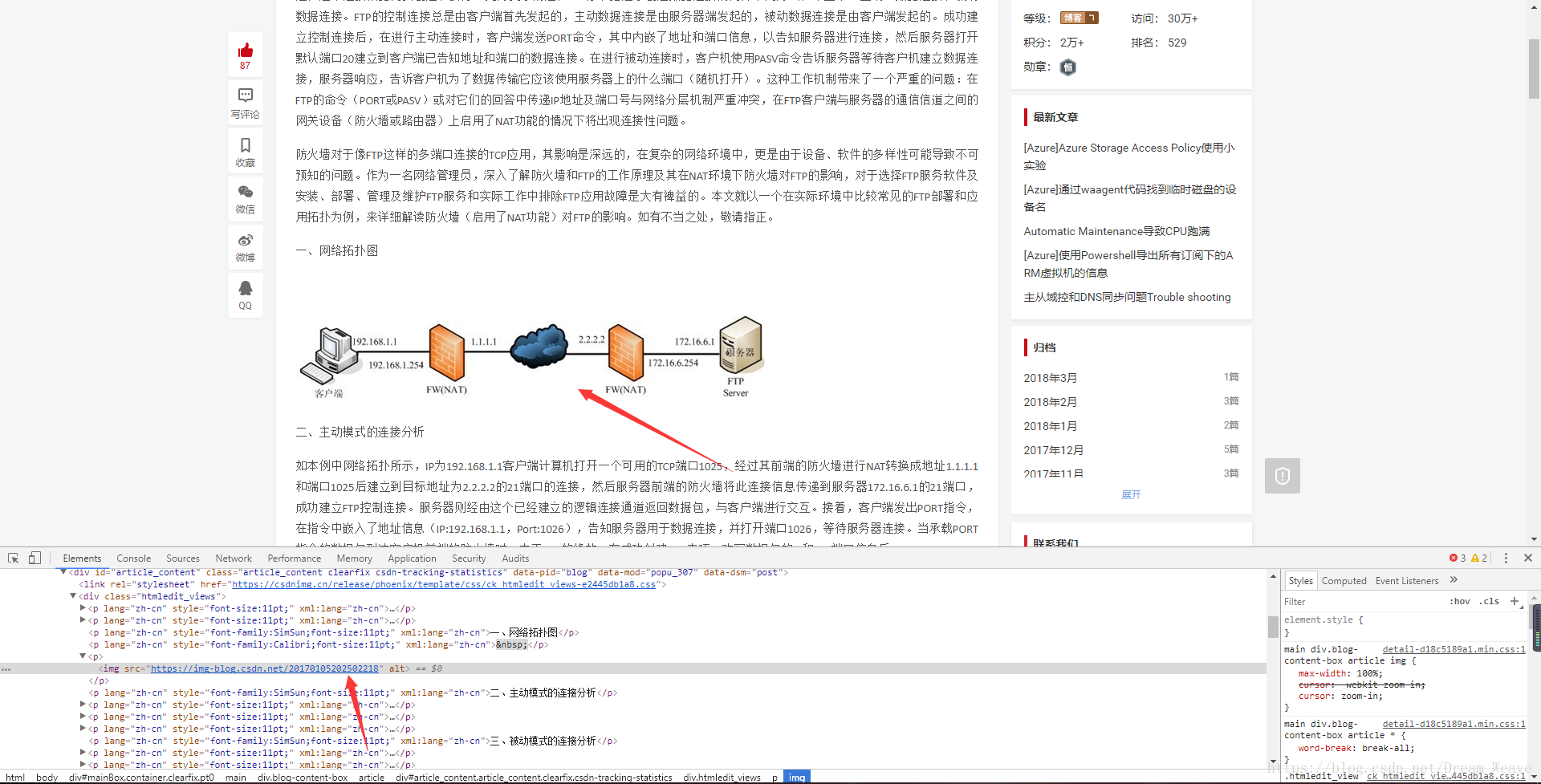Toggle the .cls class editor

pyautogui.click(x=1490, y=601)
